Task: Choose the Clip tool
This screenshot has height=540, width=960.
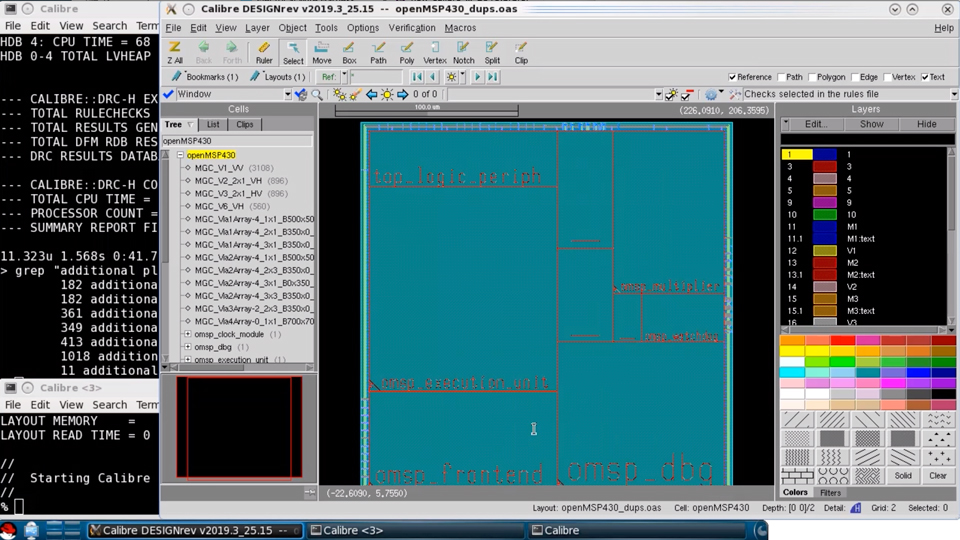Action: coord(521,53)
